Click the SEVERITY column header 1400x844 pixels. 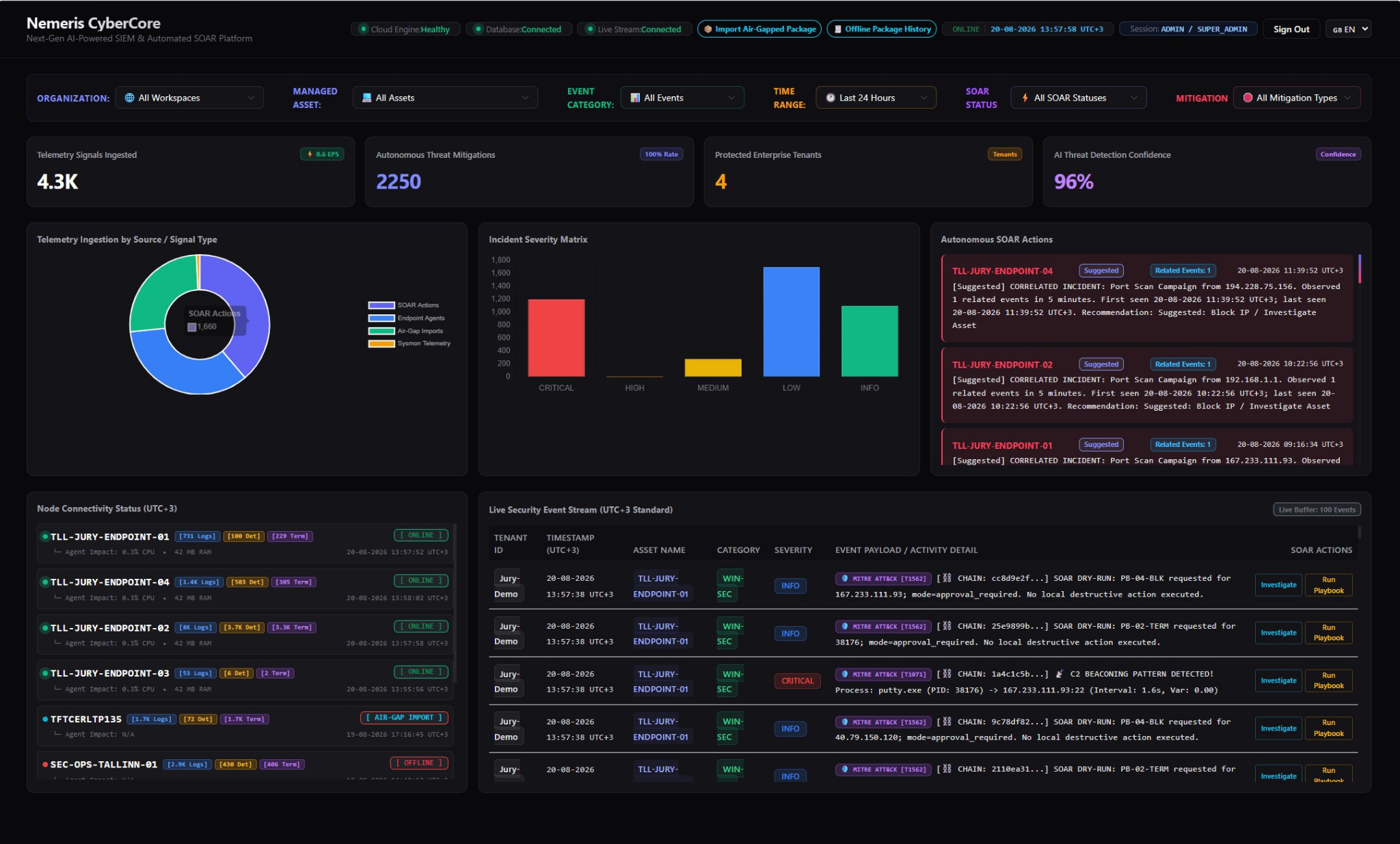tap(793, 550)
